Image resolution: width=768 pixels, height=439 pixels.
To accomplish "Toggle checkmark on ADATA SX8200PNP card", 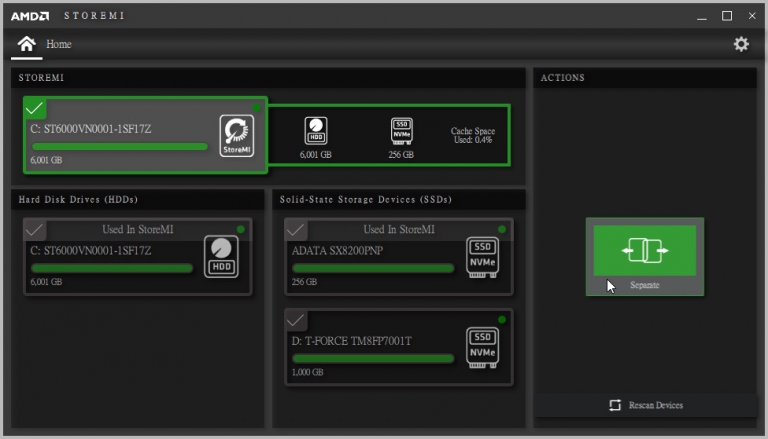I will [x=296, y=229].
